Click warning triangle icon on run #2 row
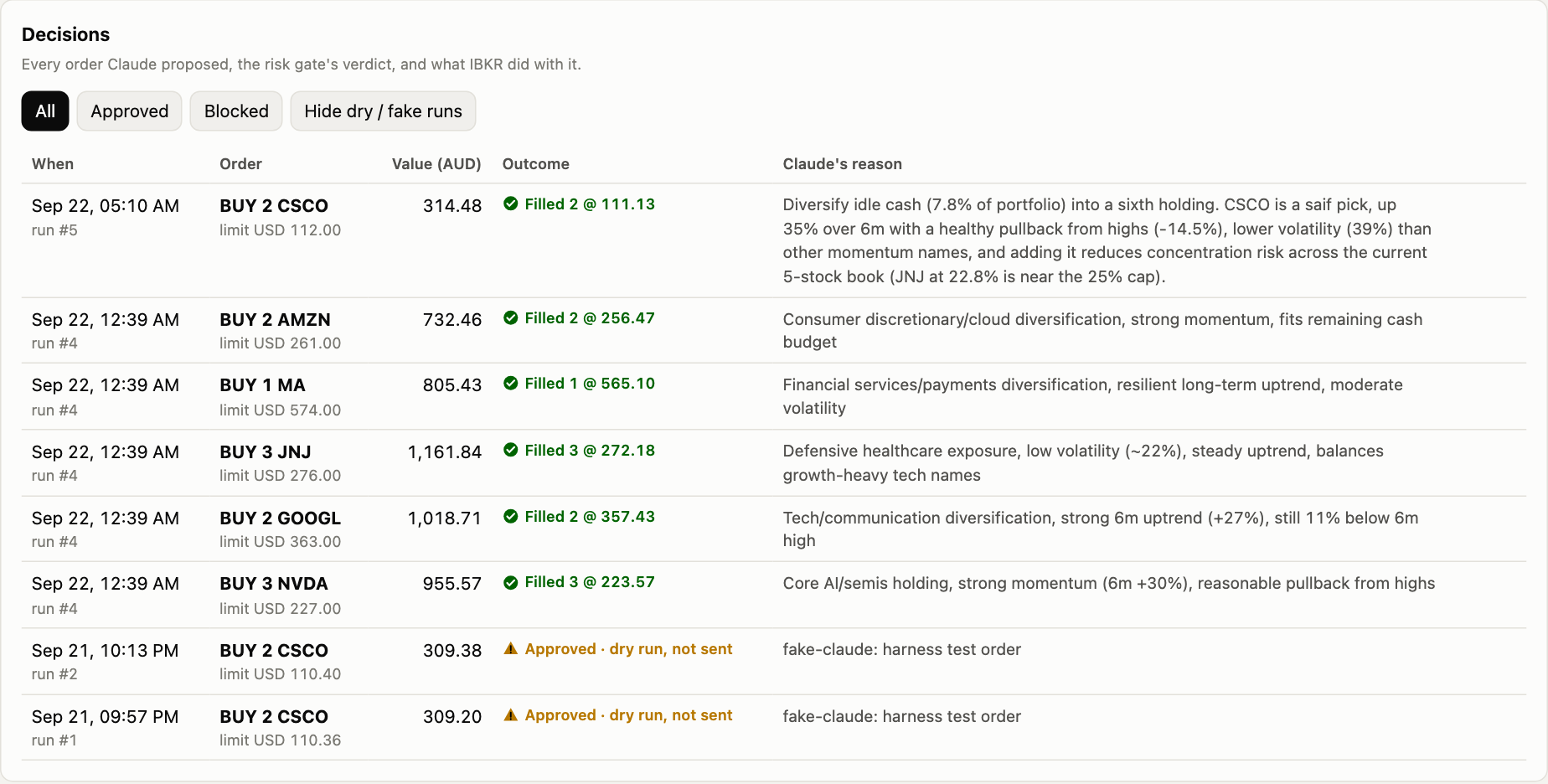This screenshot has height=784, width=1548. point(510,648)
